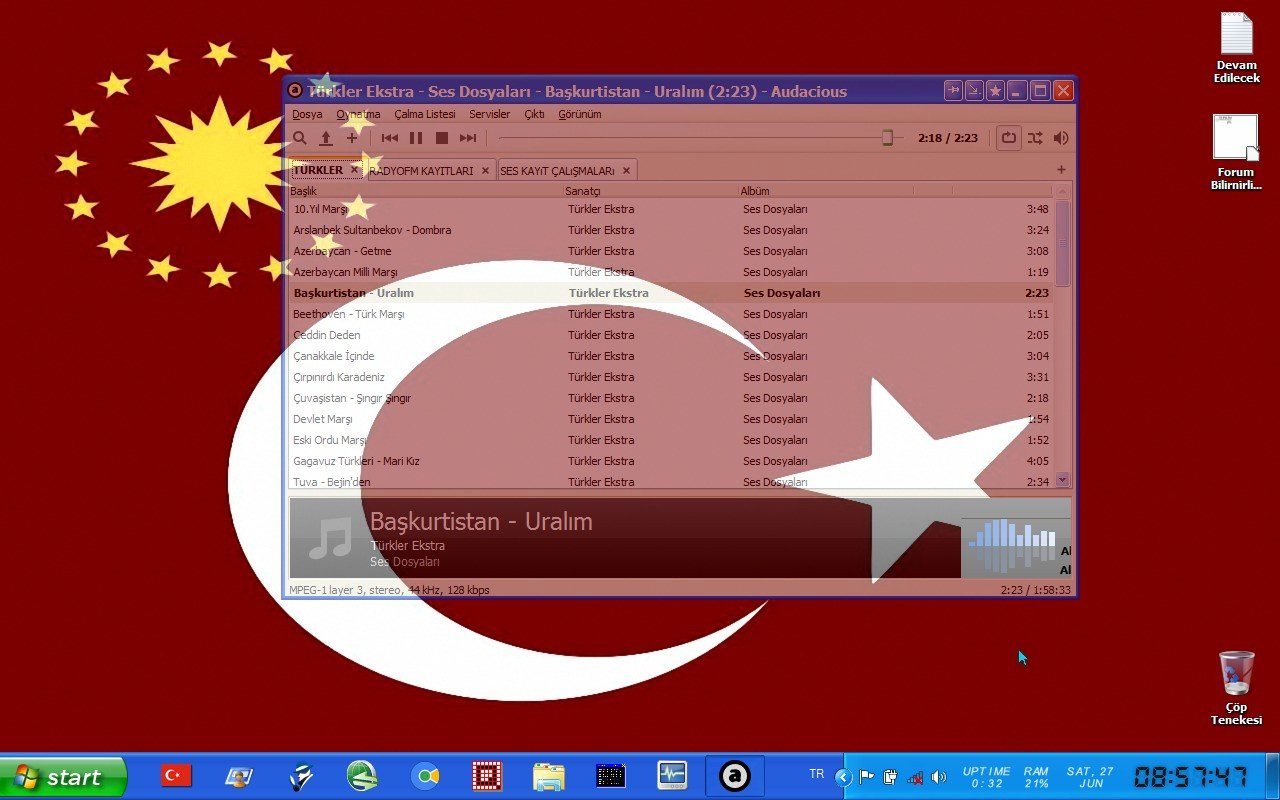This screenshot has width=1280, height=800.
Task: Pause the playing song
Action: pyautogui.click(x=416, y=138)
